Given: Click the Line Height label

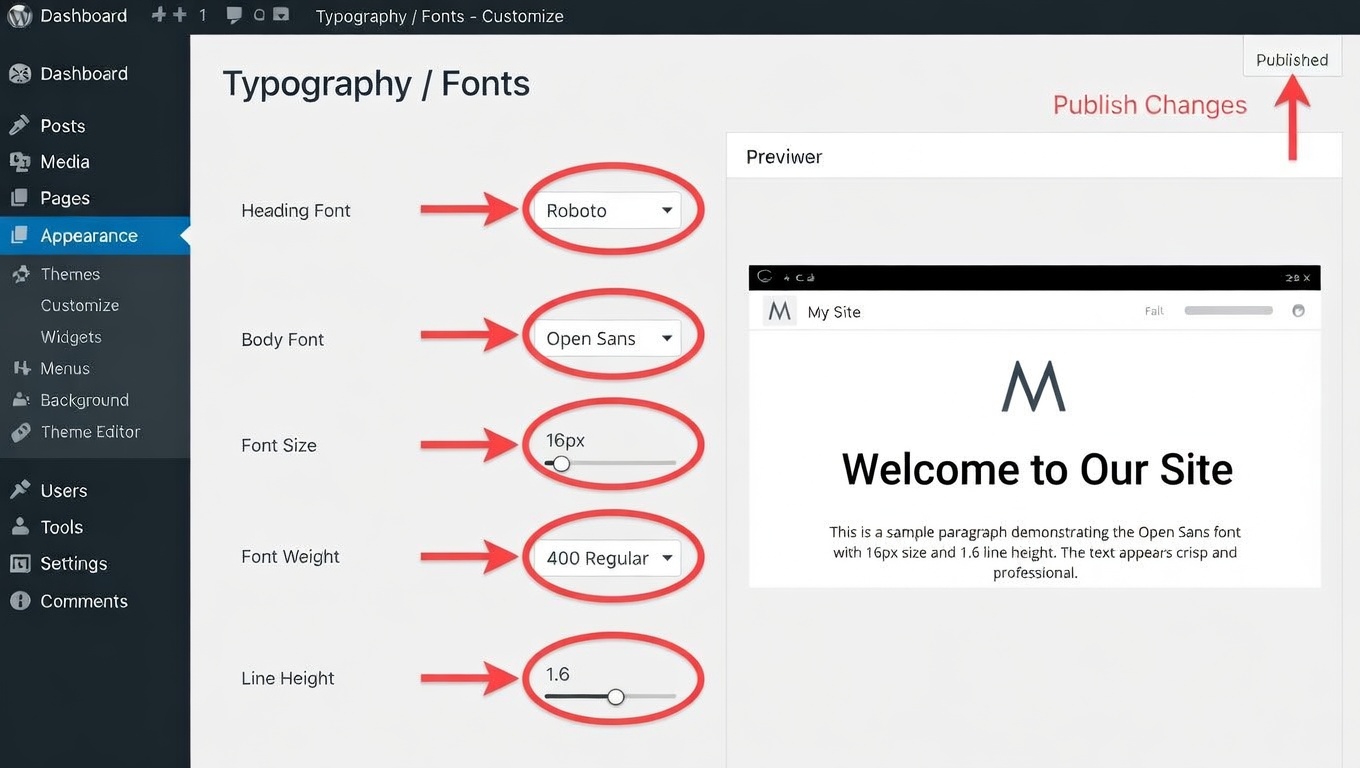Looking at the screenshot, I should [x=288, y=678].
